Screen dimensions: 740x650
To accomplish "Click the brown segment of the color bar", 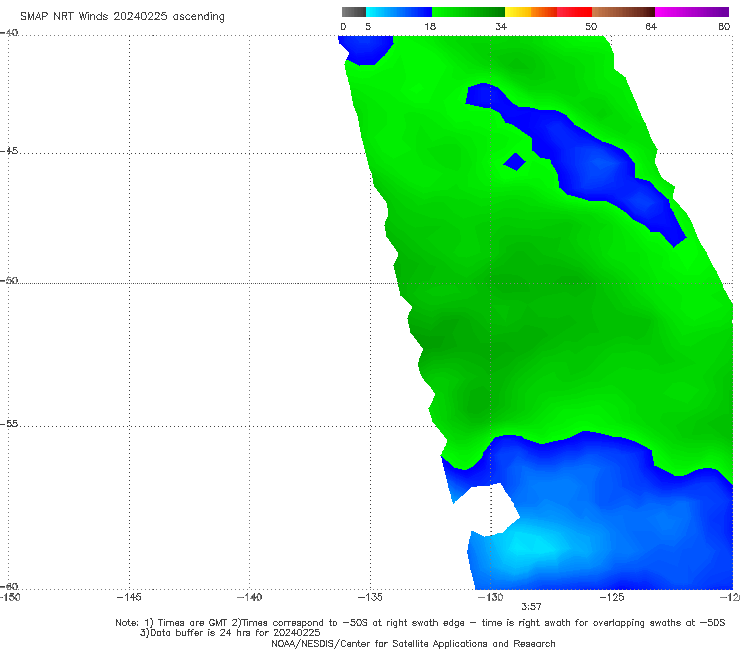I will click(x=623, y=12).
